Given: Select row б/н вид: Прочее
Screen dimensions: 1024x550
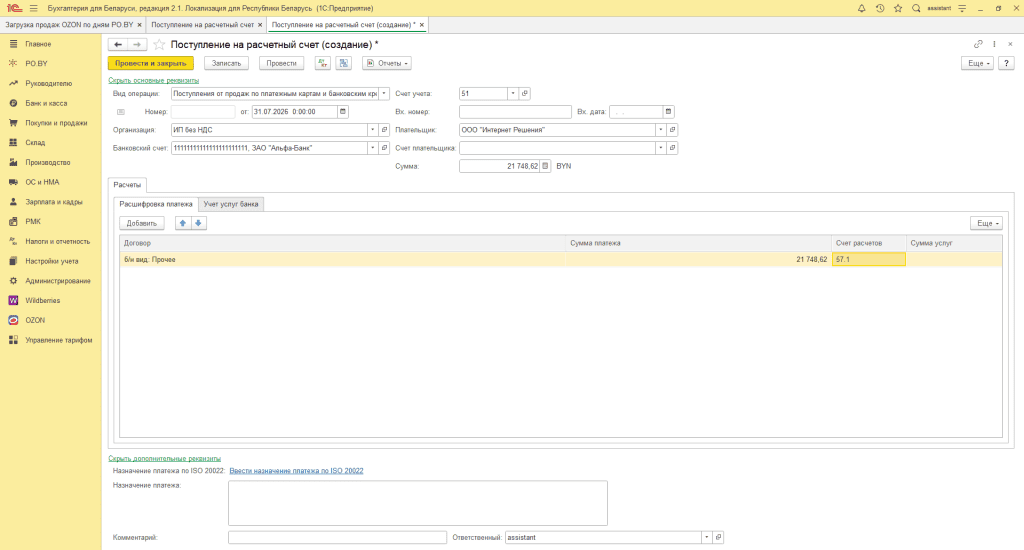Looking at the screenshot, I should point(561,259).
